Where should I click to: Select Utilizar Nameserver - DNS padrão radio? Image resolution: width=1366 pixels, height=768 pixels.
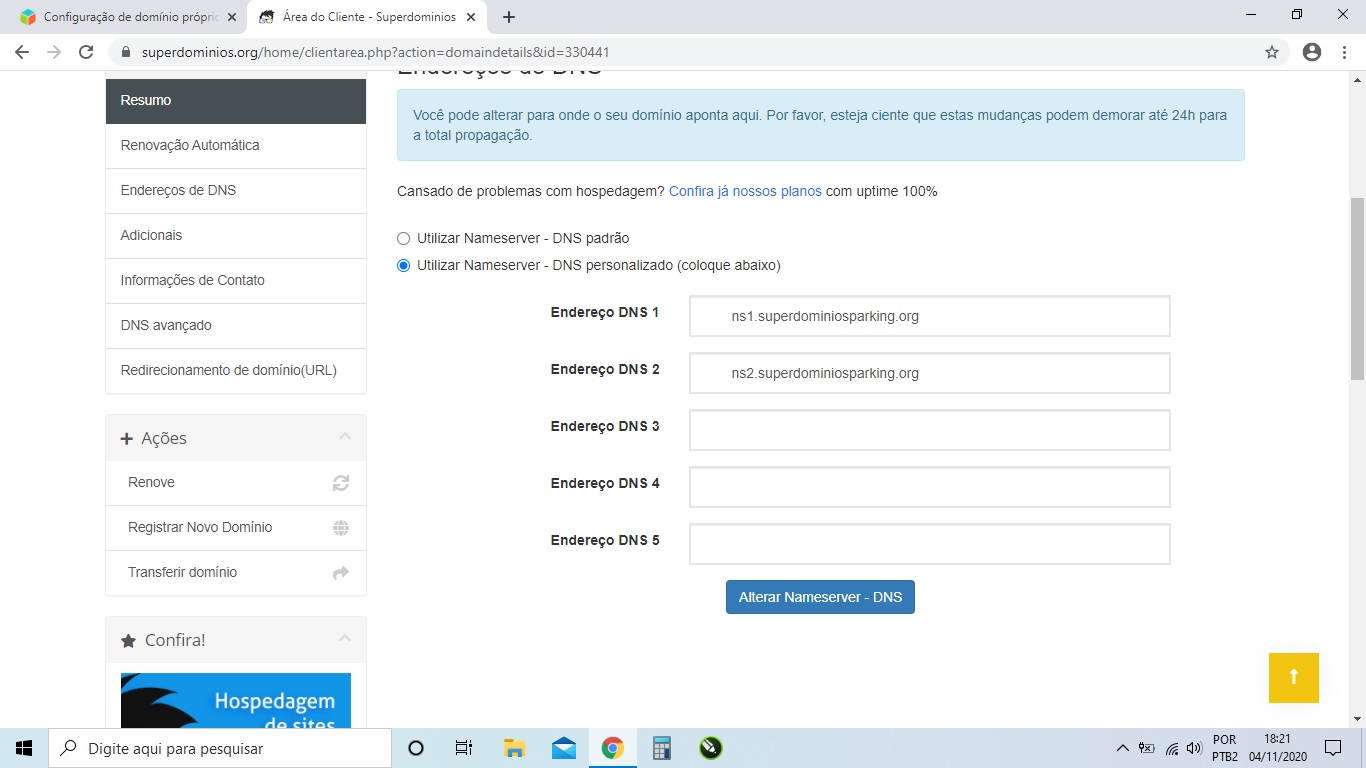(404, 238)
